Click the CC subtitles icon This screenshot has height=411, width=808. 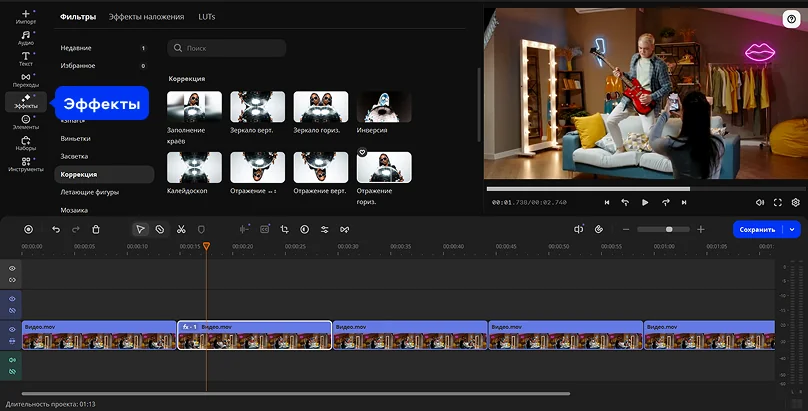pyautogui.click(x=264, y=230)
